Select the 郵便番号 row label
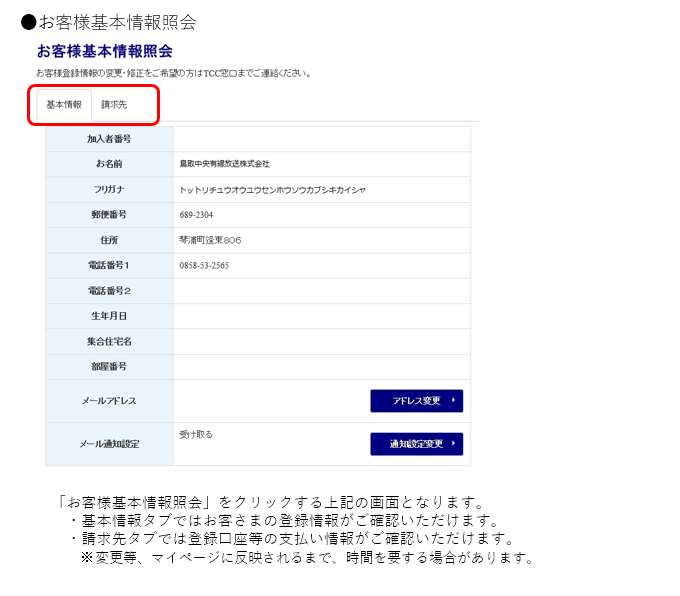This screenshot has height=596, width=680. [x=109, y=215]
